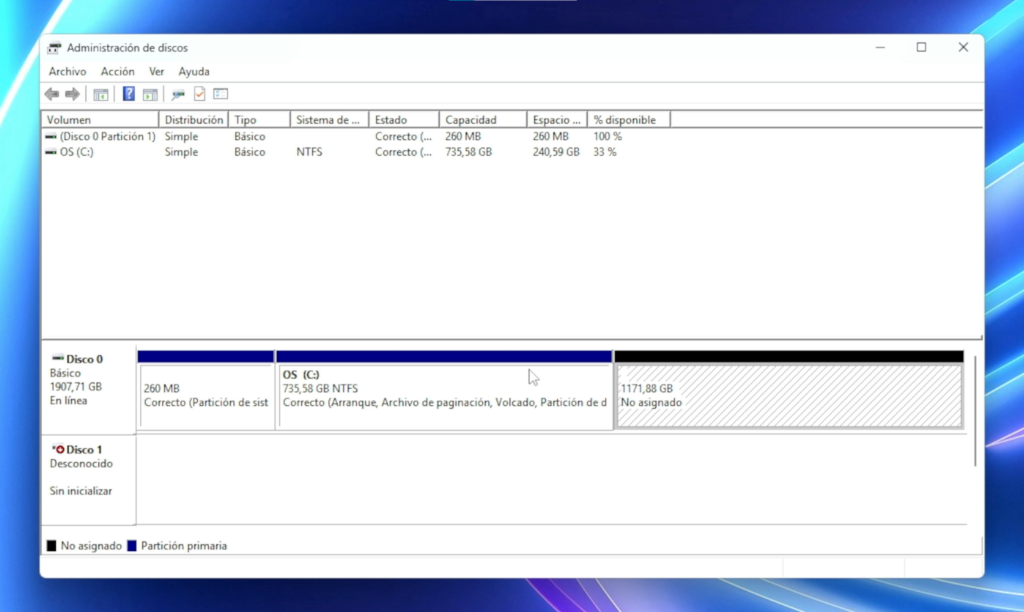This screenshot has width=1024, height=612.
Task: Open the Acción menu
Action: 118,71
